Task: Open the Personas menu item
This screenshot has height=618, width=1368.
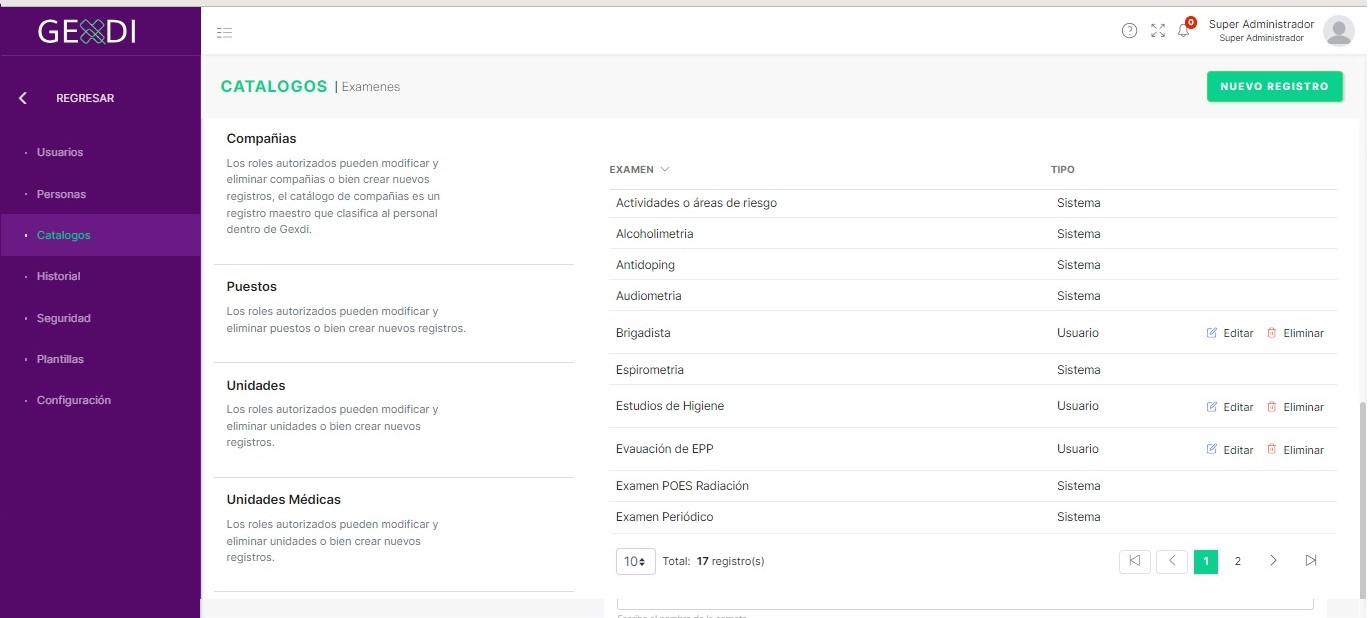Action: (61, 194)
